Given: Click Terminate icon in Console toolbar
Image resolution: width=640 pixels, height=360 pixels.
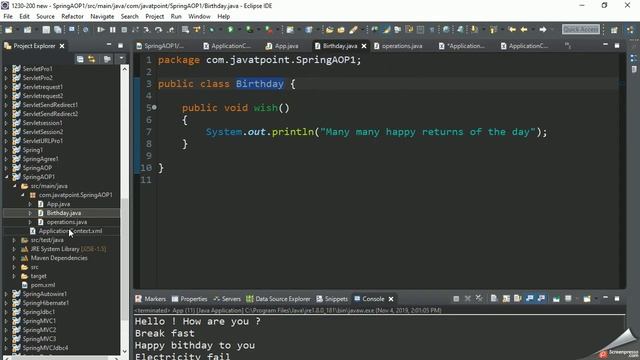Looking at the screenshot, I should click(456, 299).
